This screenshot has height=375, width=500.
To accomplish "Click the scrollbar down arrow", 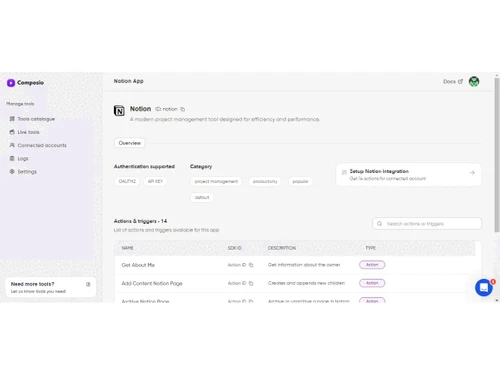I will [497, 300].
